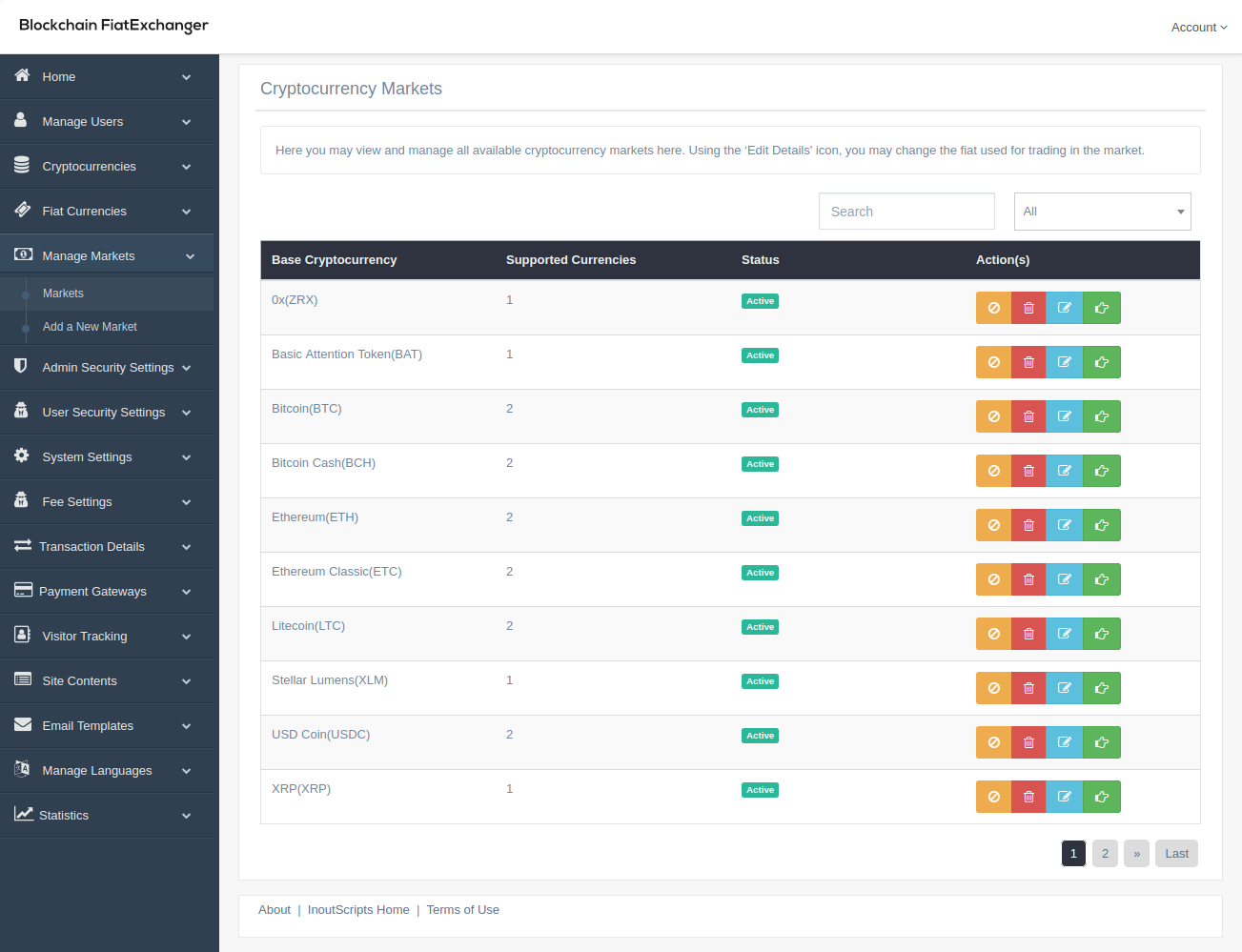1242x952 pixels.
Task: Deactivate the Bitcoin(BTC) market using the ban icon
Action: tap(993, 415)
